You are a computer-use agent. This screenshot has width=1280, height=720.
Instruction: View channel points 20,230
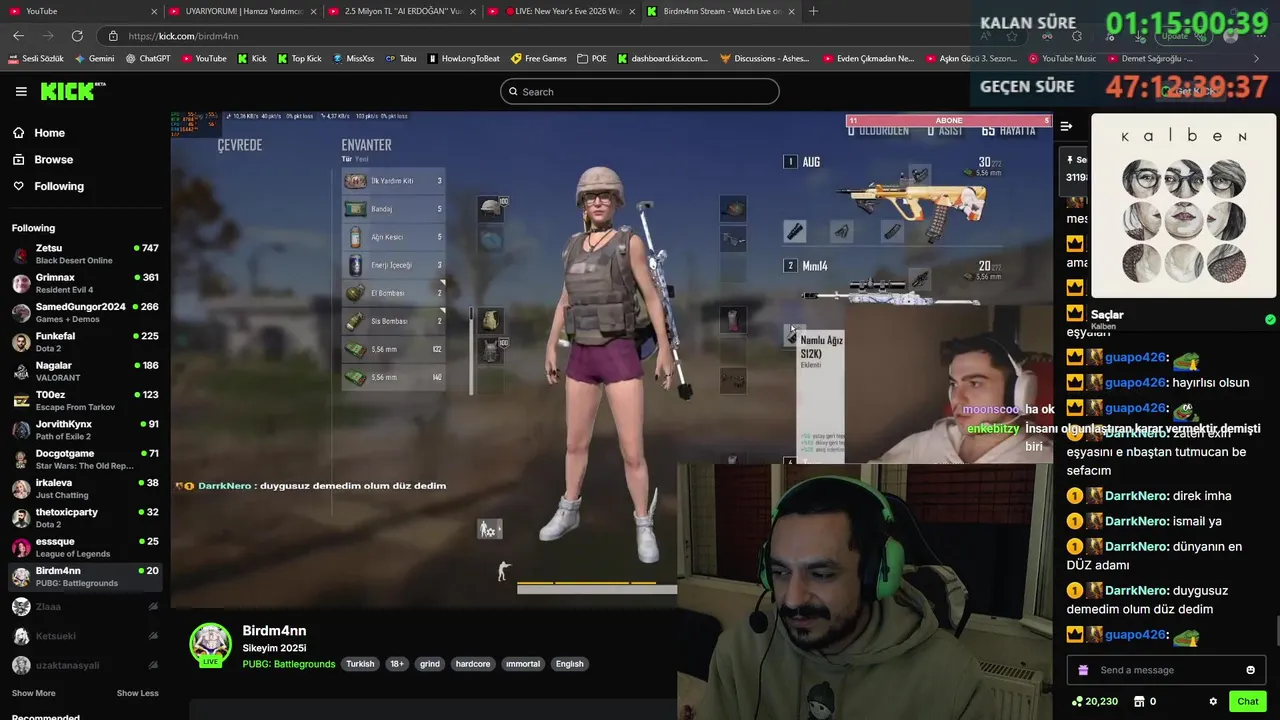point(1094,702)
